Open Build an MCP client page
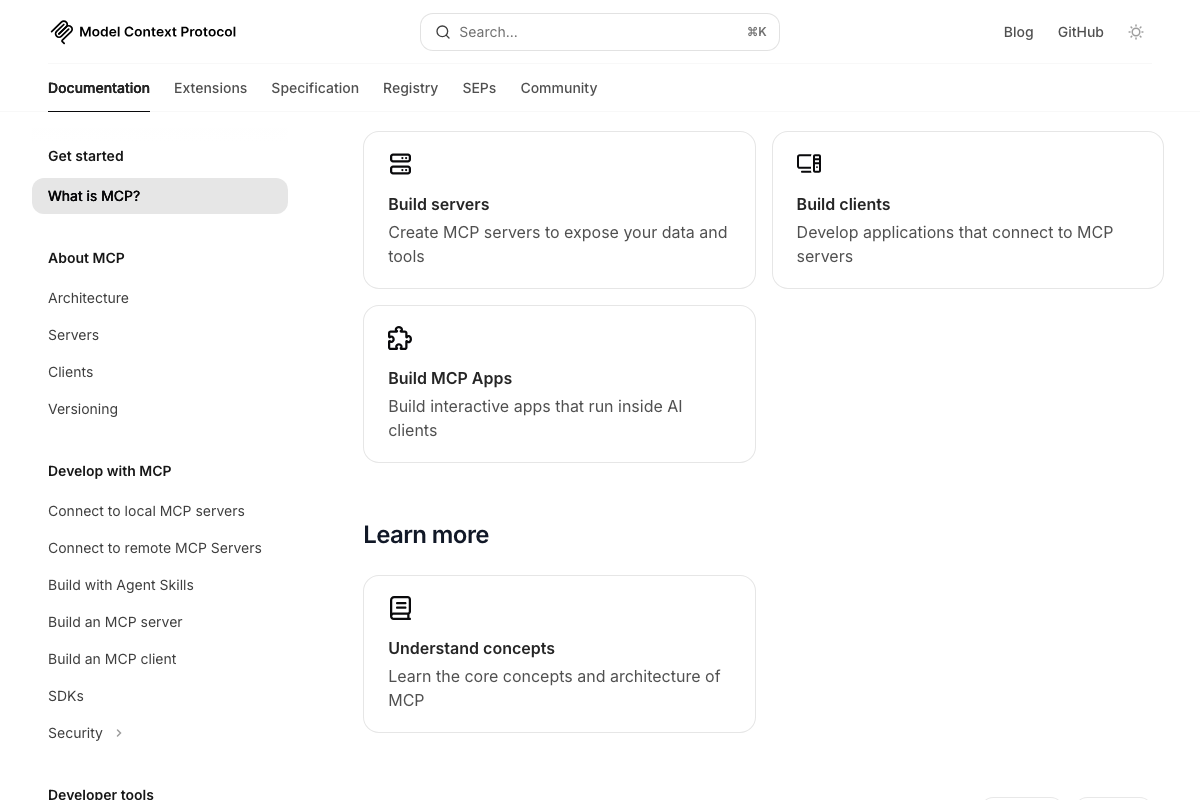This screenshot has height=800, width=1200. 112,659
